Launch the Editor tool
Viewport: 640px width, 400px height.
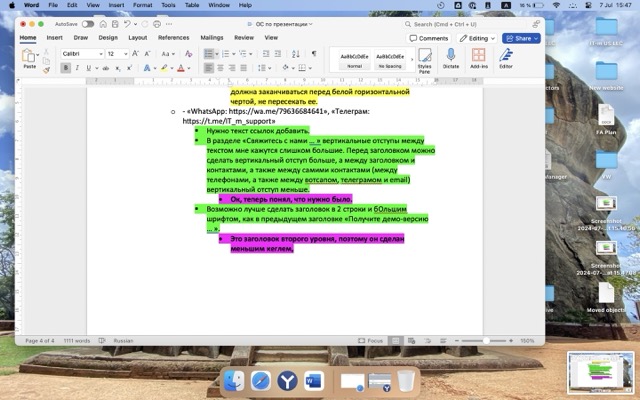tap(506, 59)
